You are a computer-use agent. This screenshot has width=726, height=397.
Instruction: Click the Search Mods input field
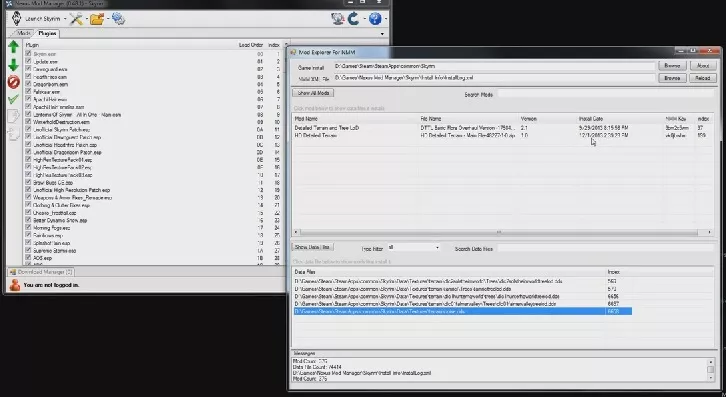tap(606, 94)
